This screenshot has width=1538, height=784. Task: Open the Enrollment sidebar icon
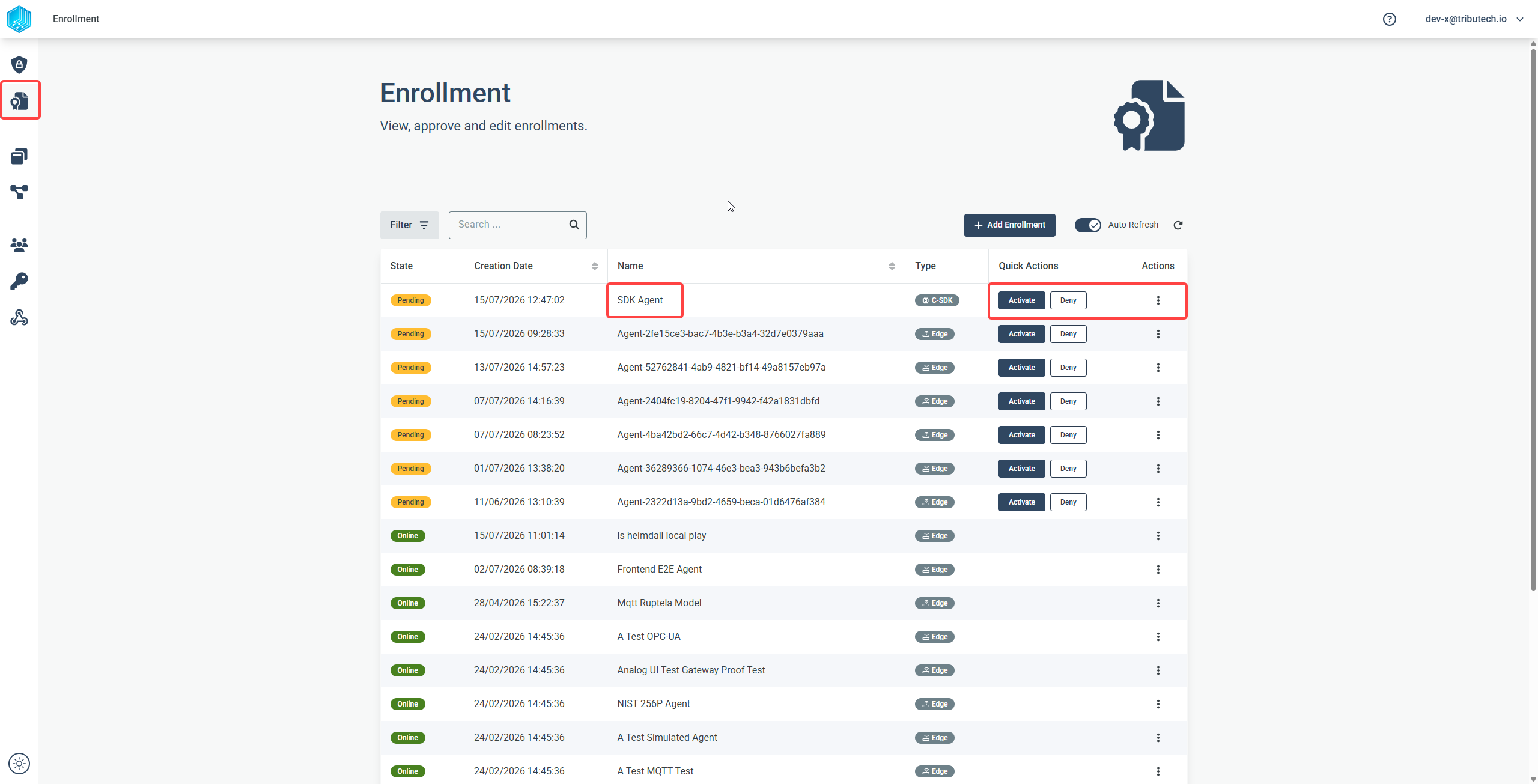point(19,100)
